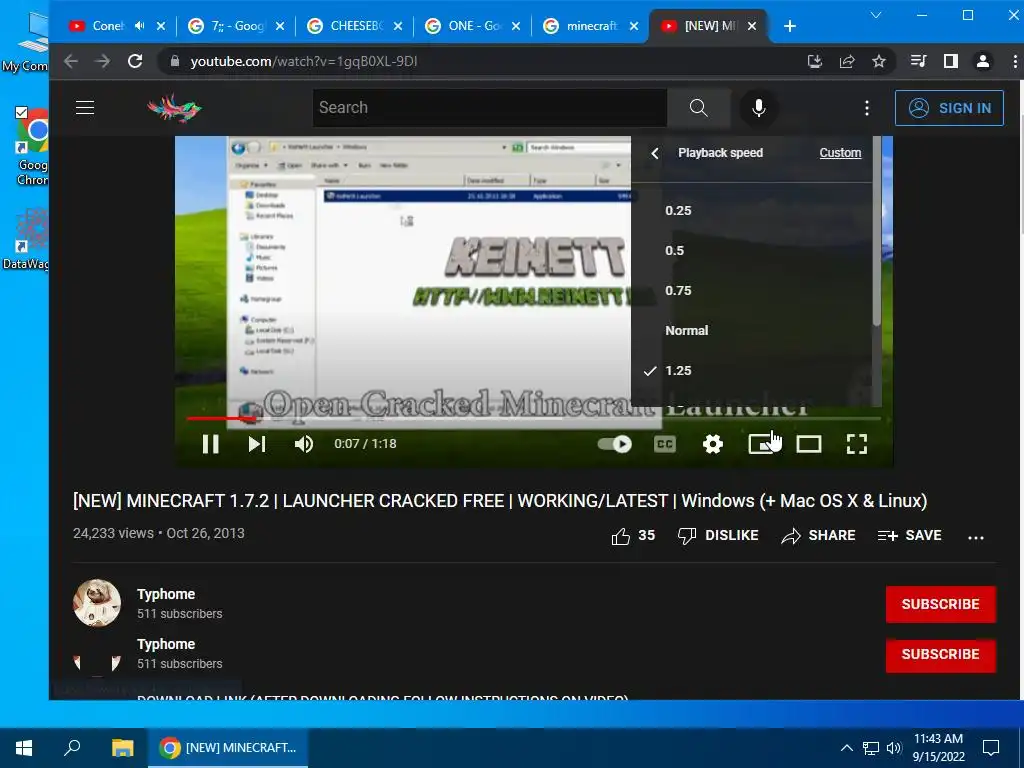Mute the audio-playing Conel tab

click(x=139, y=26)
